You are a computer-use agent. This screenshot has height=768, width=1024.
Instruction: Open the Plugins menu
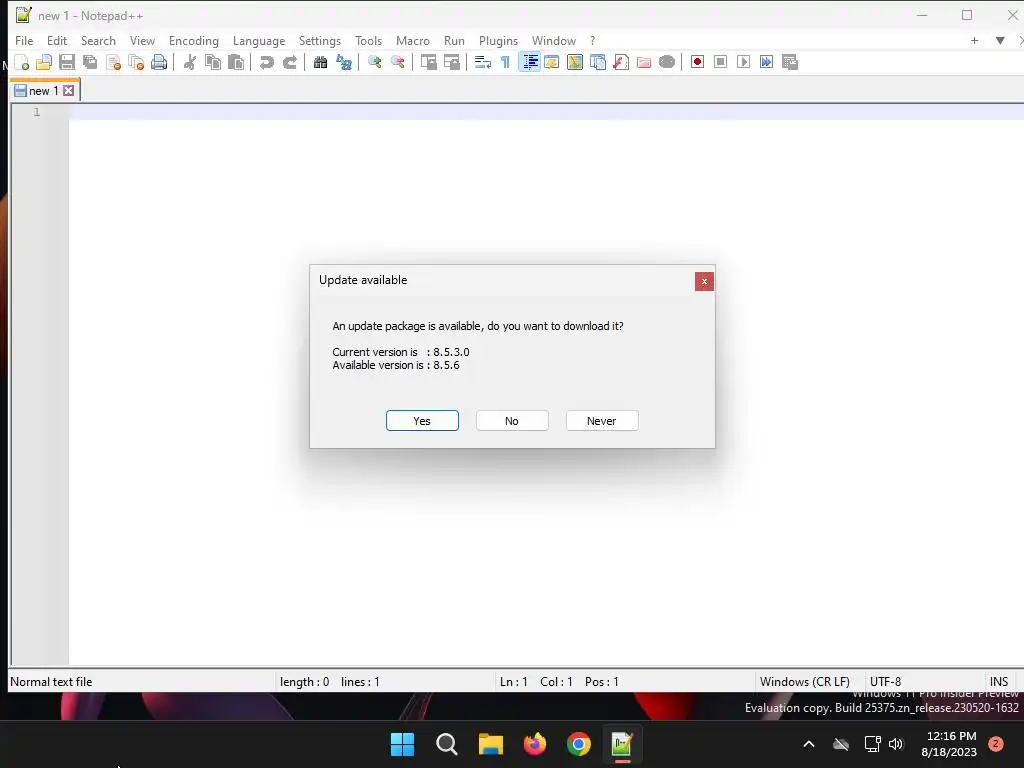(x=498, y=40)
